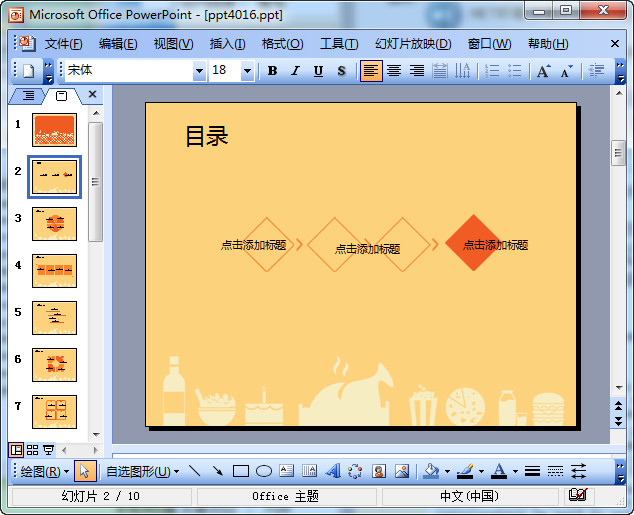The image size is (634, 515).
Task: Select the Arrow drawing tool
Action: click(x=218, y=471)
